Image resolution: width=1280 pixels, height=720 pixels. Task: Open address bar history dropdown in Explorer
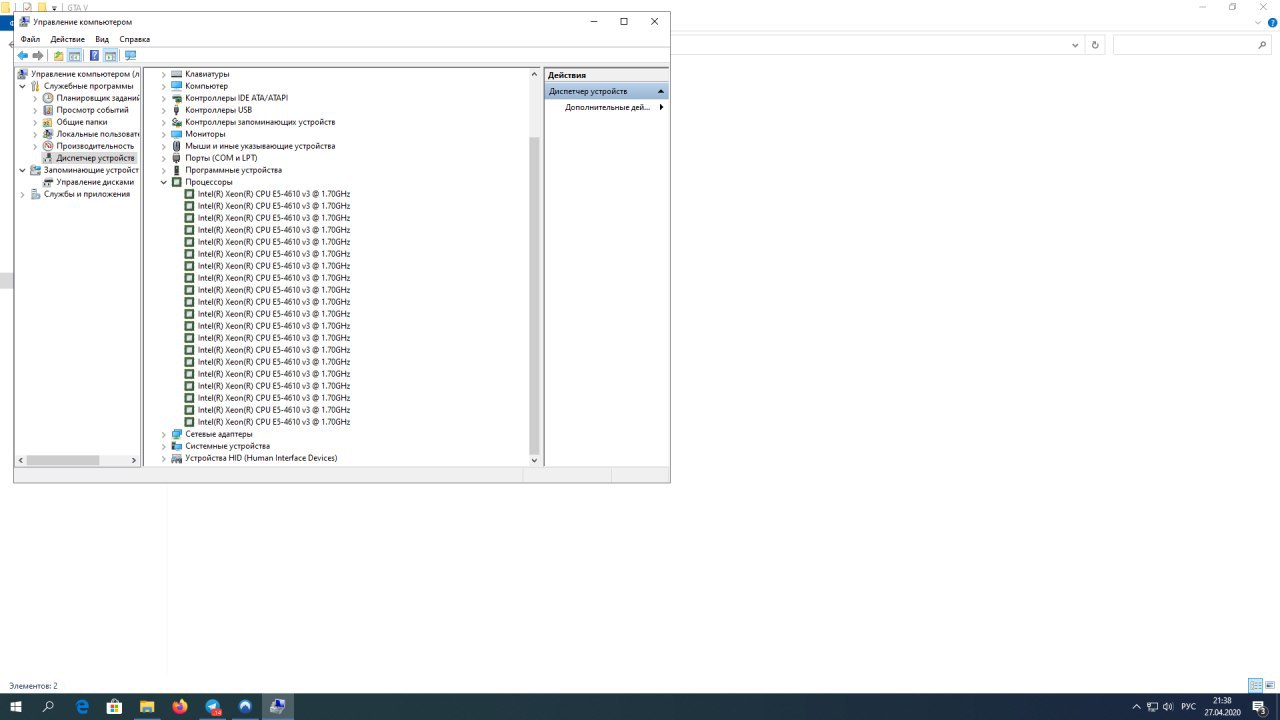[x=1075, y=45]
